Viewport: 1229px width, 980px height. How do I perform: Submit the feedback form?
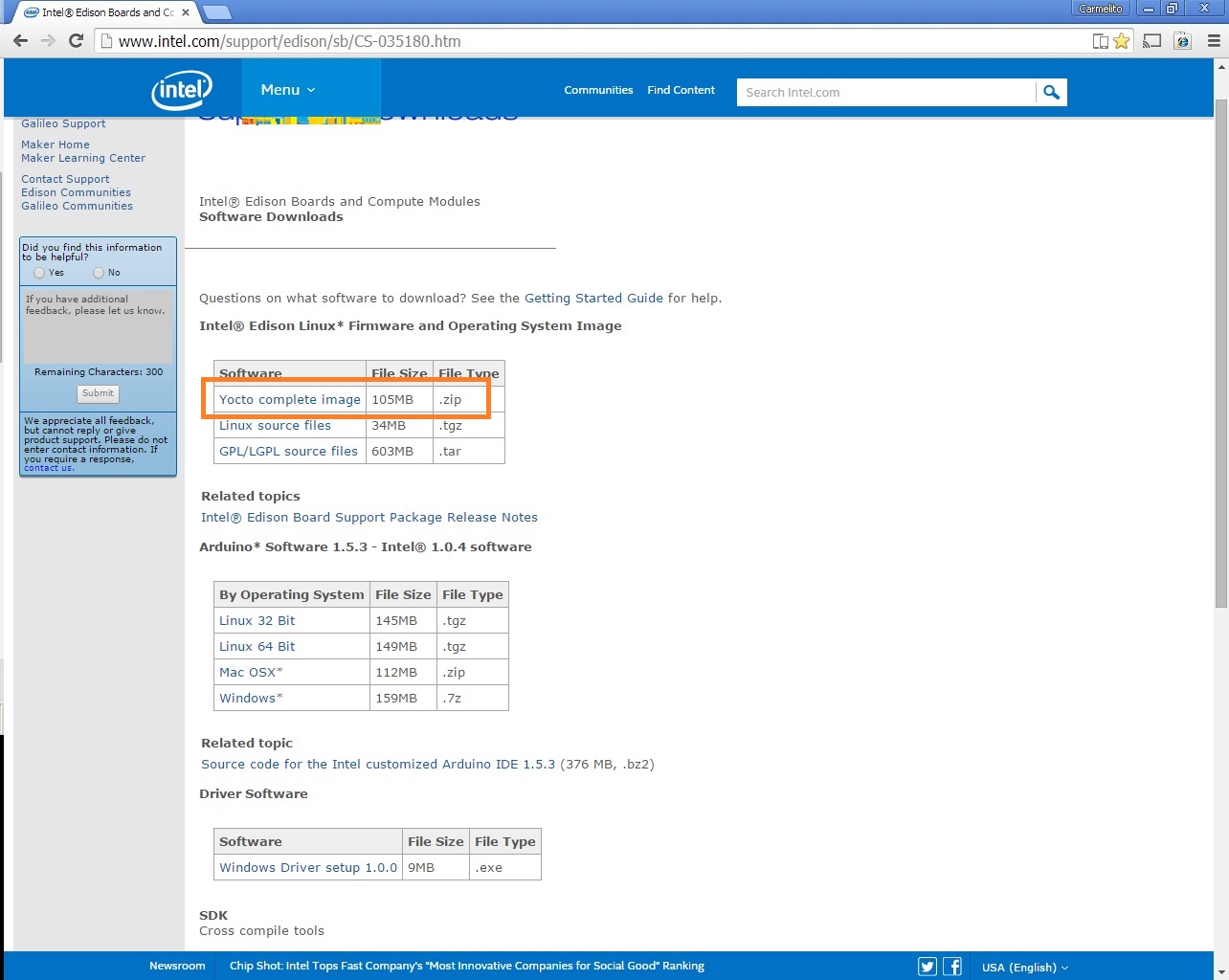point(98,393)
